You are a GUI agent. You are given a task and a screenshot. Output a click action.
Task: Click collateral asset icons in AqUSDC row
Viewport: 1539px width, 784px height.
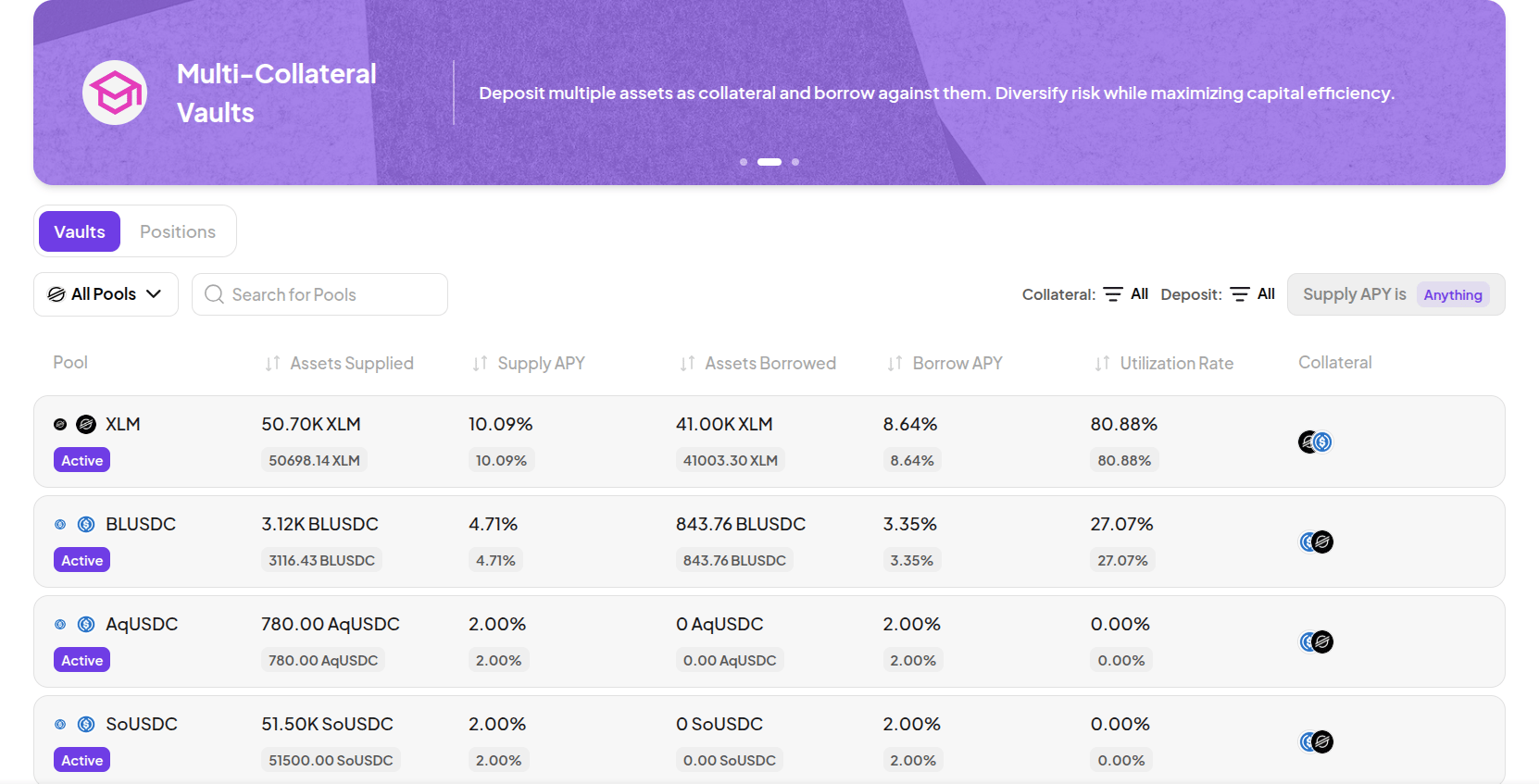1316,641
